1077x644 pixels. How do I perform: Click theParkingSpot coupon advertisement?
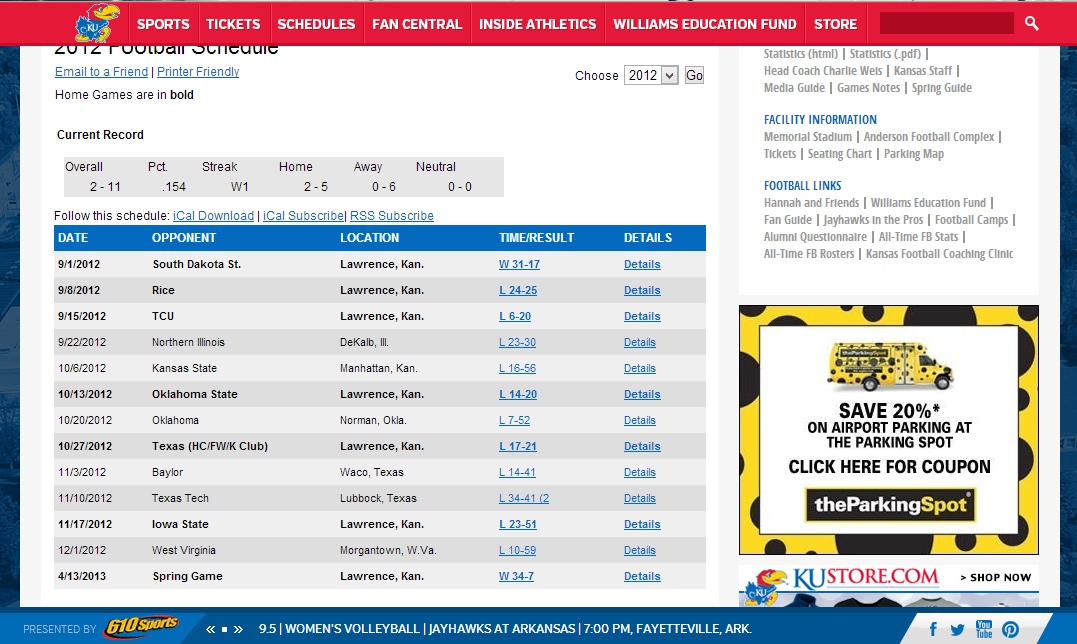(889, 430)
